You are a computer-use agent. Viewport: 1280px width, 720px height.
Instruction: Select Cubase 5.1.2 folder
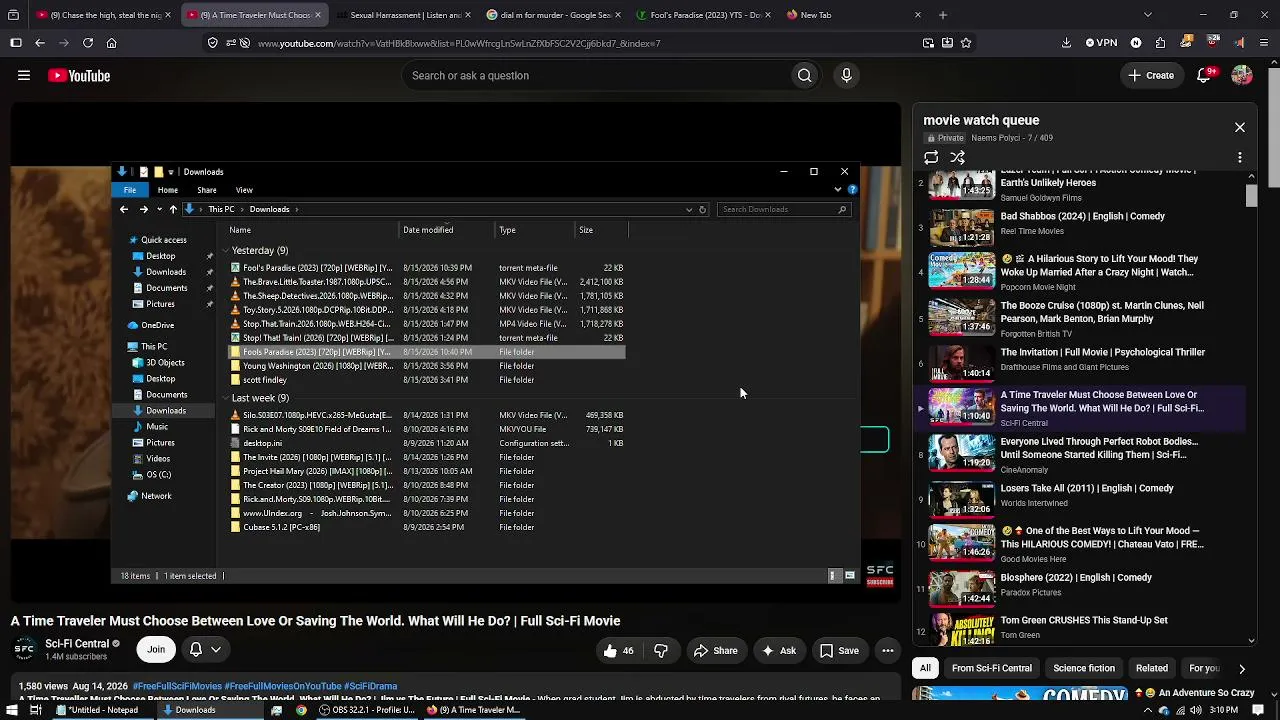pyautogui.click(x=281, y=527)
